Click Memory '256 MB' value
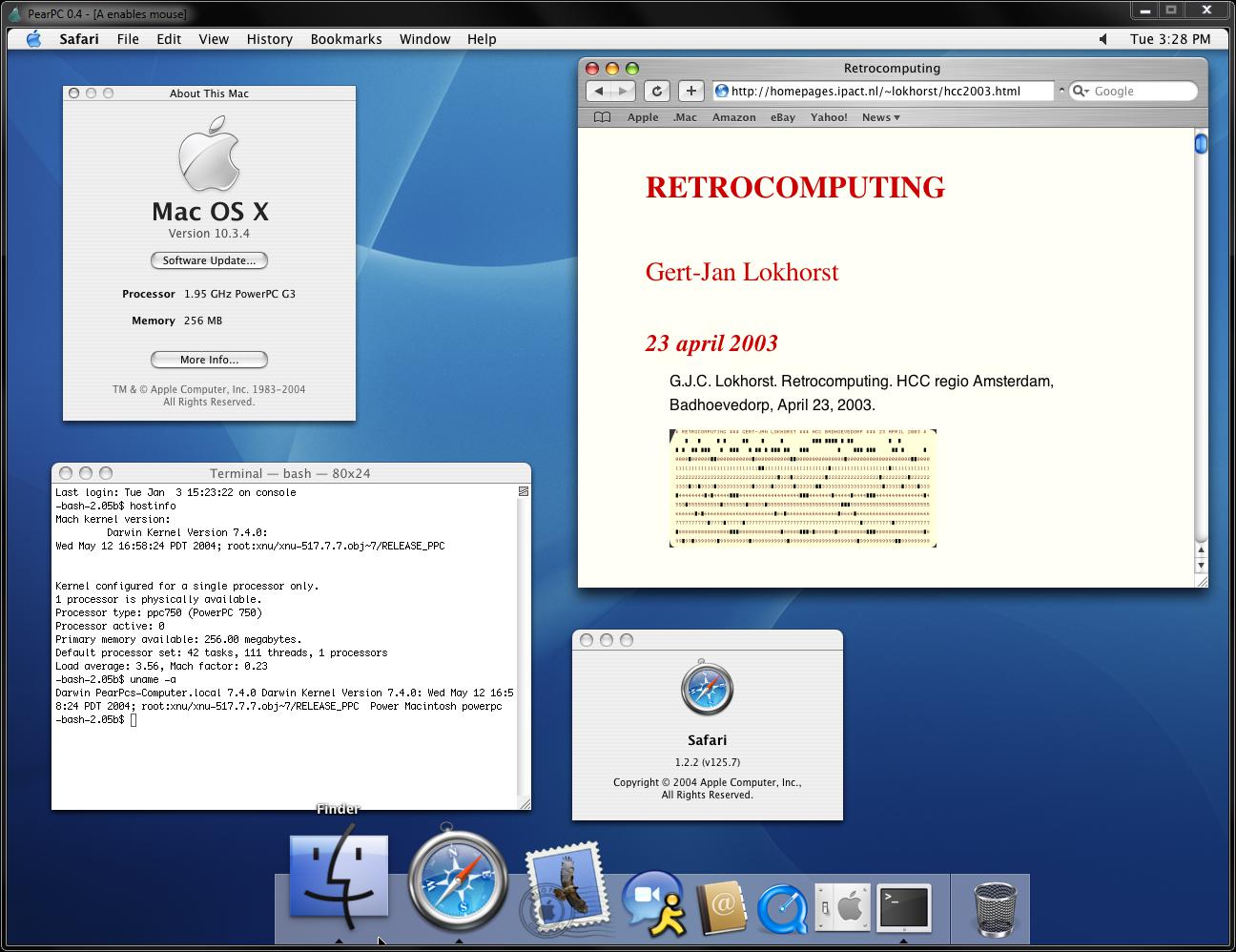1236x952 pixels. pyautogui.click(x=203, y=321)
